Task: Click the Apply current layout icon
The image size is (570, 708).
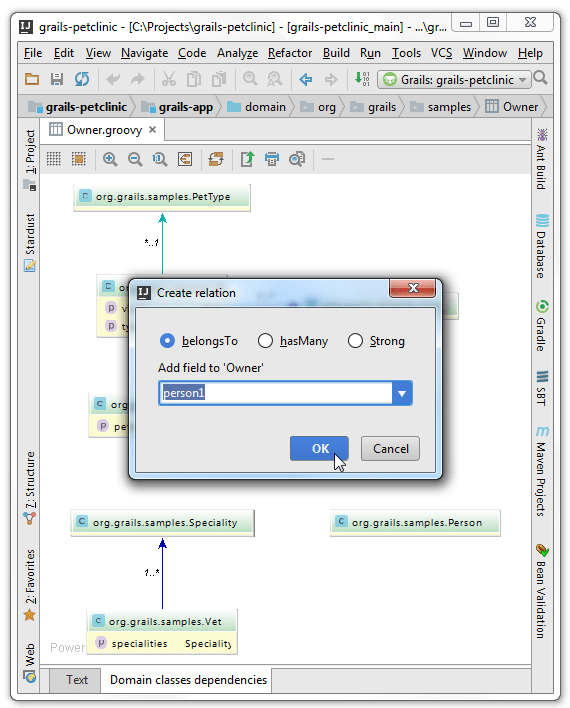Action: coord(216,159)
